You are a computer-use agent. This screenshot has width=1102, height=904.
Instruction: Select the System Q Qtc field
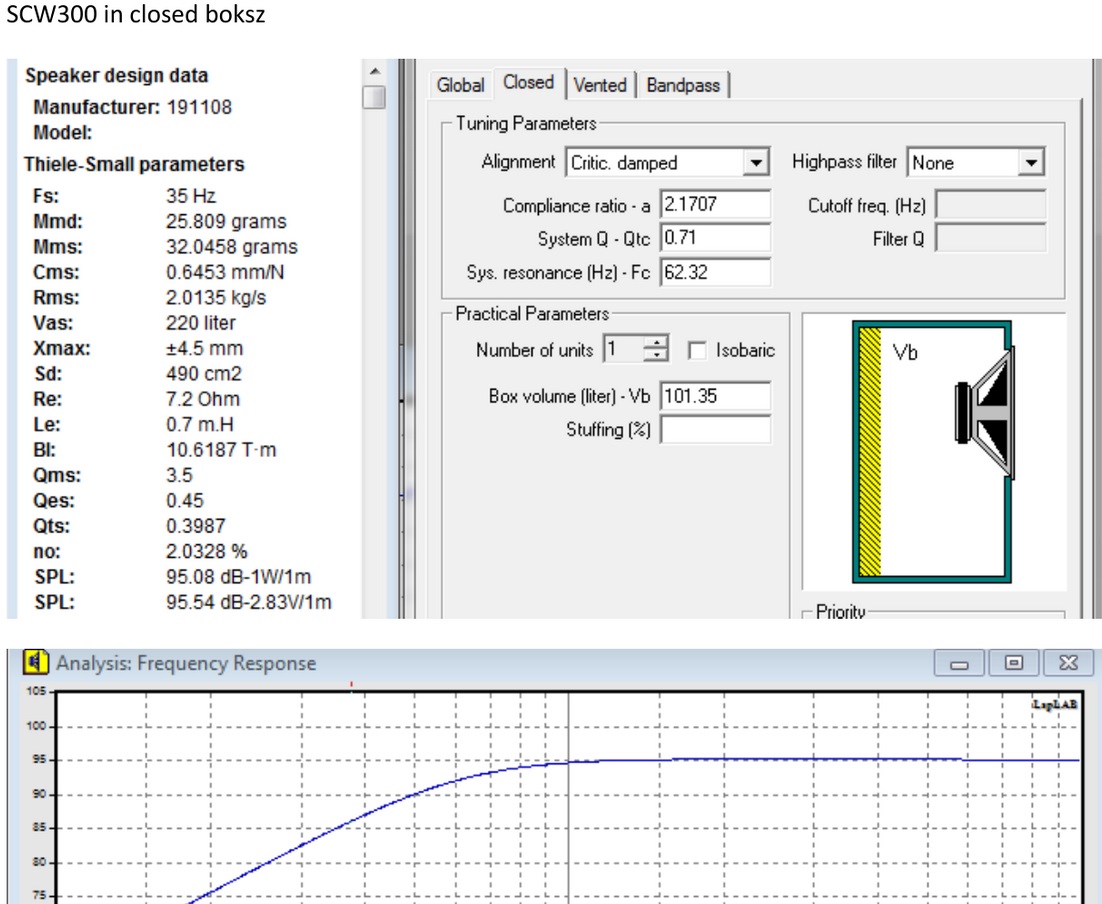click(715, 238)
